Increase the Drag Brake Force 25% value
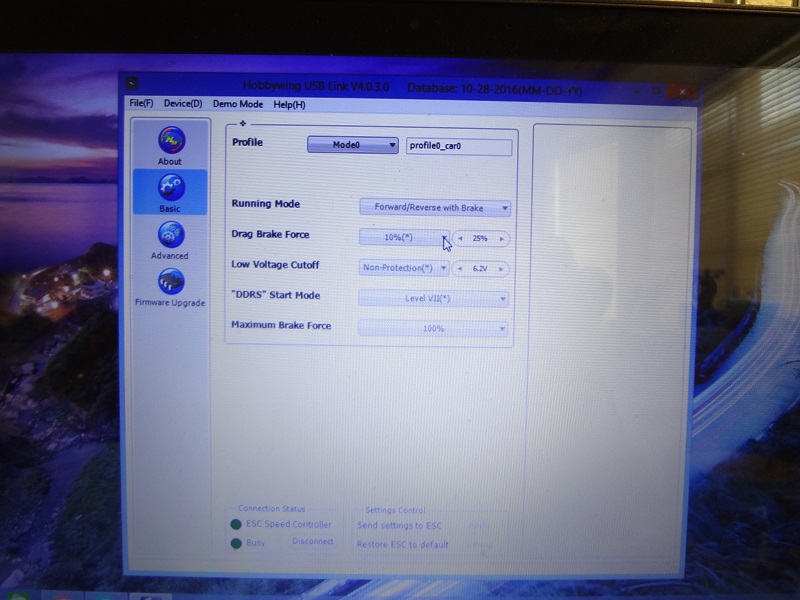Viewport: 800px width, 600px height. coord(502,239)
